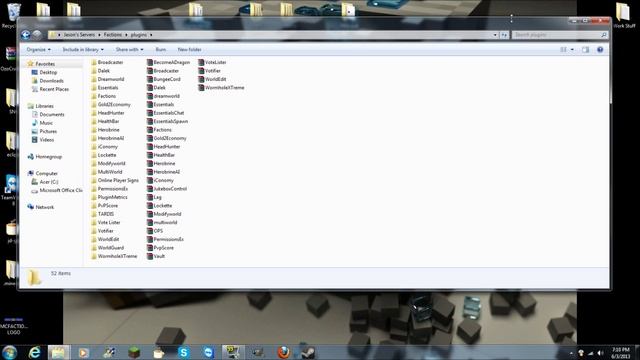Open the Online Player Signs folder
Viewport: 640px width, 360px height.
click(x=115, y=180)
